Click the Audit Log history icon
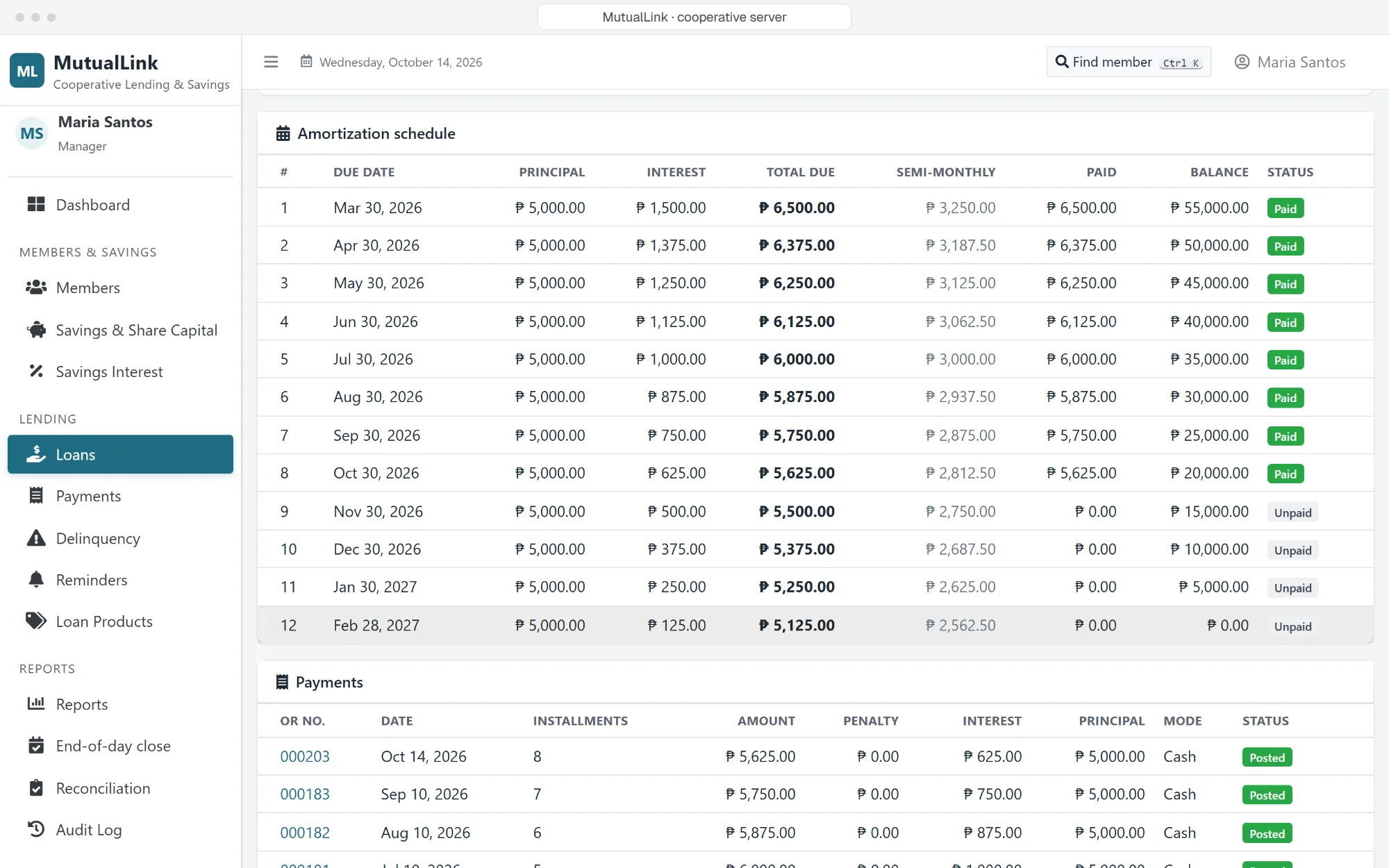Image resolution: width=1389 pixels, height=868 pixels. [36, 829]
